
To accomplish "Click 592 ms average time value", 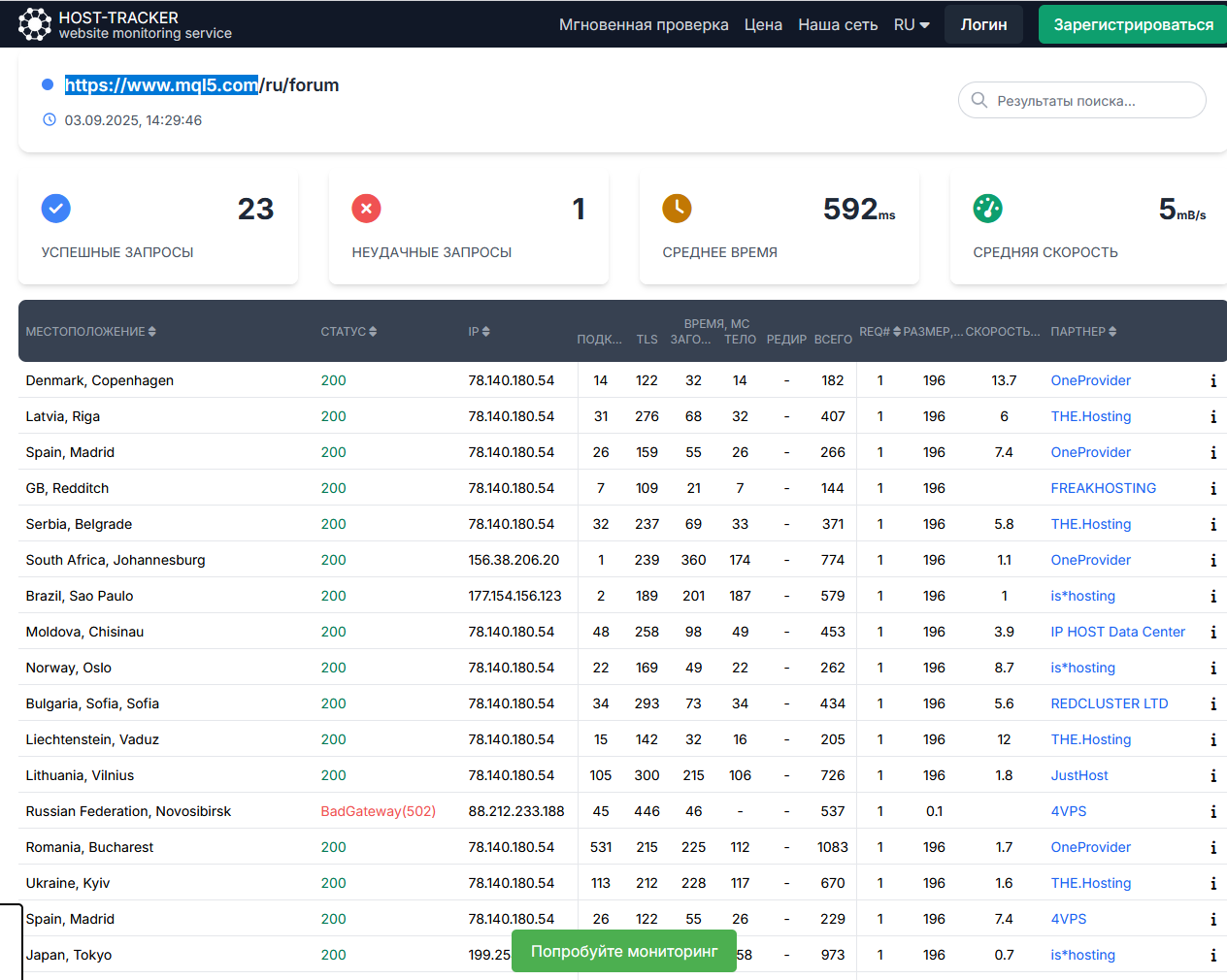I will [859, 209].
